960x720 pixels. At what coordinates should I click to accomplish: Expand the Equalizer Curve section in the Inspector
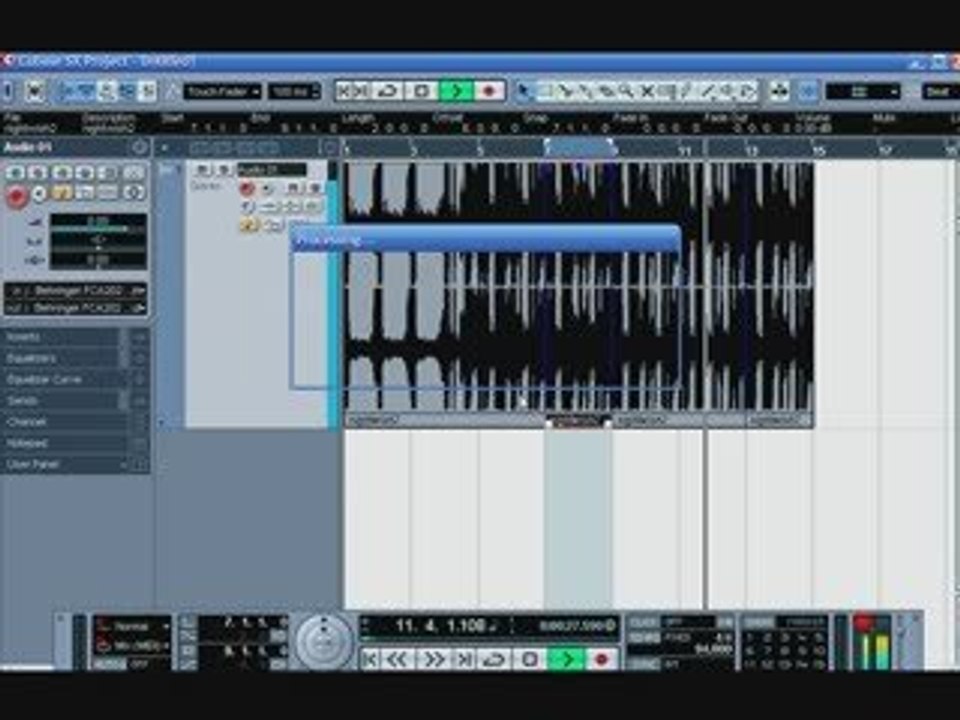75,380
